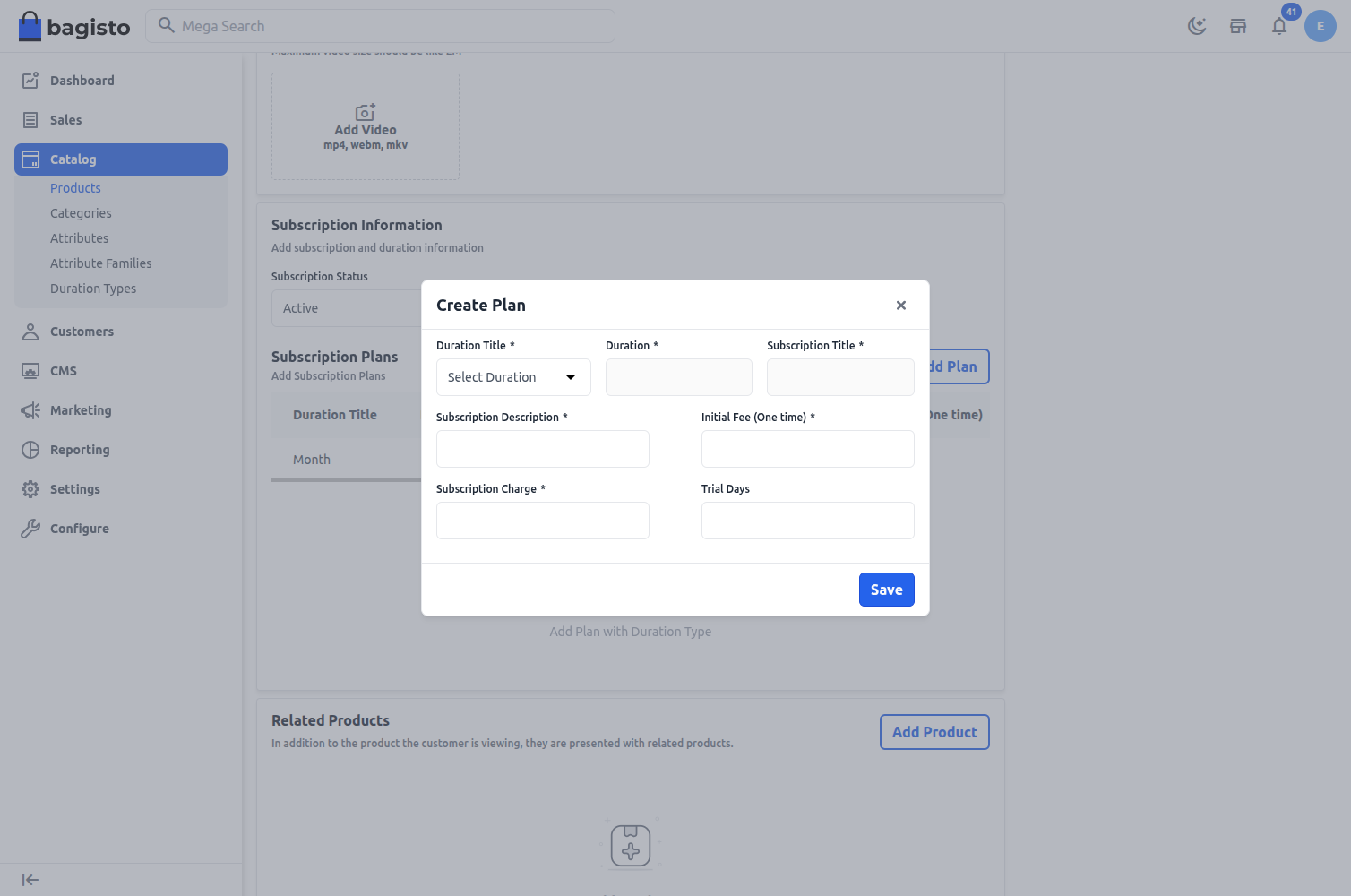Select the Sales icon in sidebar
The image size is (1351, 896).
30,119
